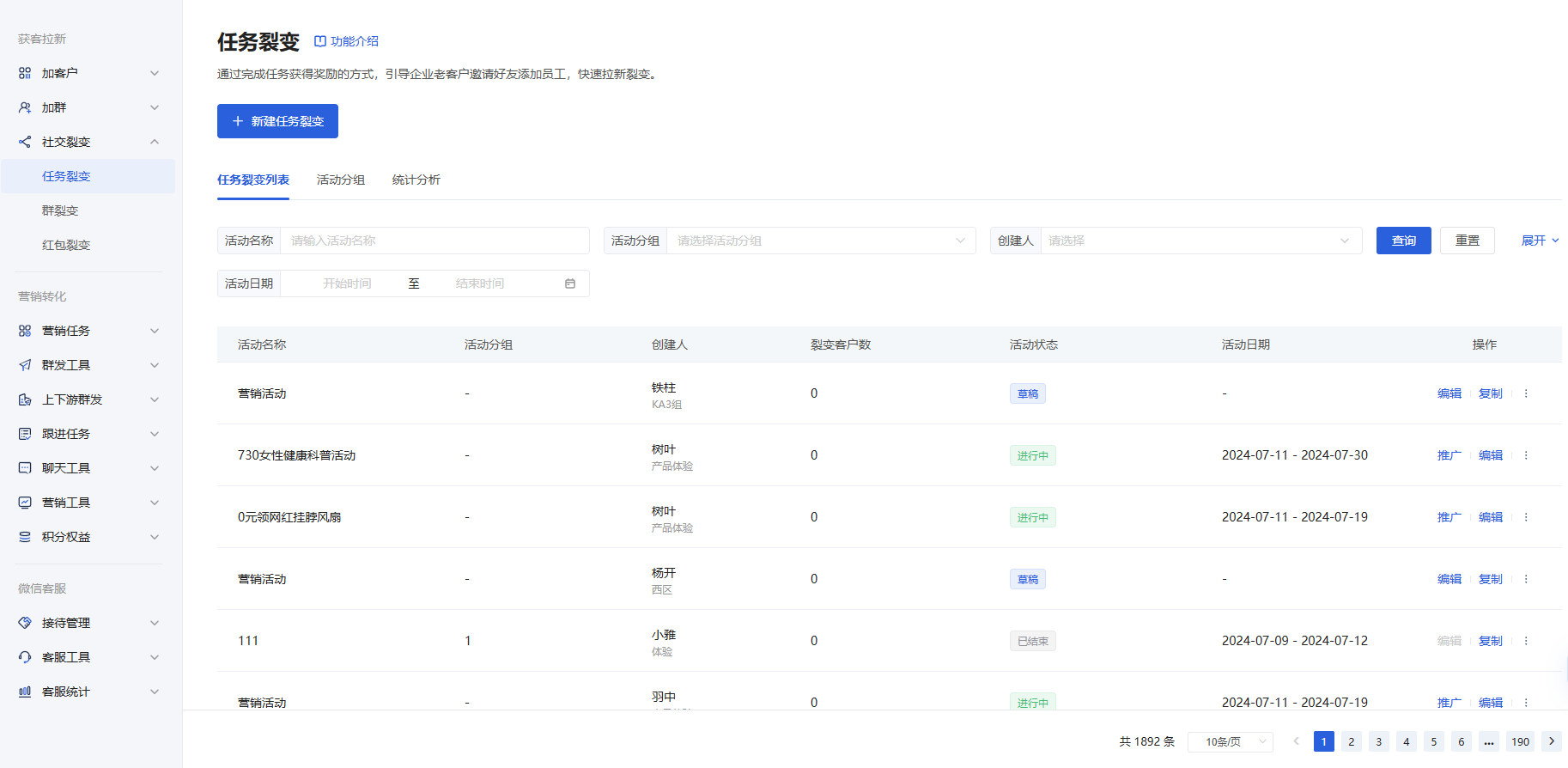
Task: Open more options for 111 row
Action: pos(1526,641)
